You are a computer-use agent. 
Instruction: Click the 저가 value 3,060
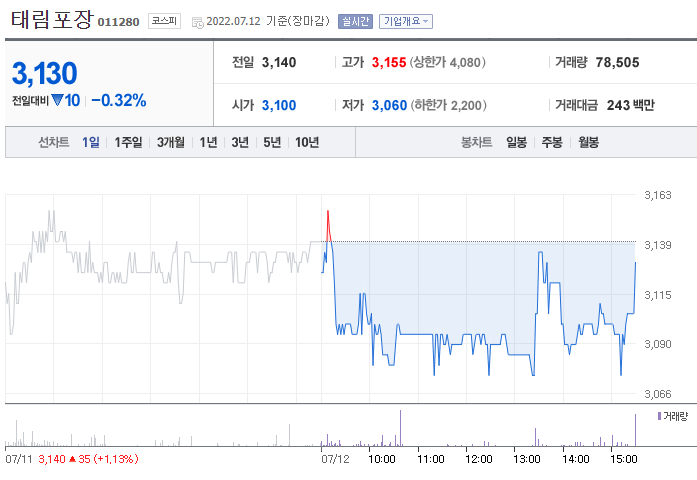click(389, 105)
